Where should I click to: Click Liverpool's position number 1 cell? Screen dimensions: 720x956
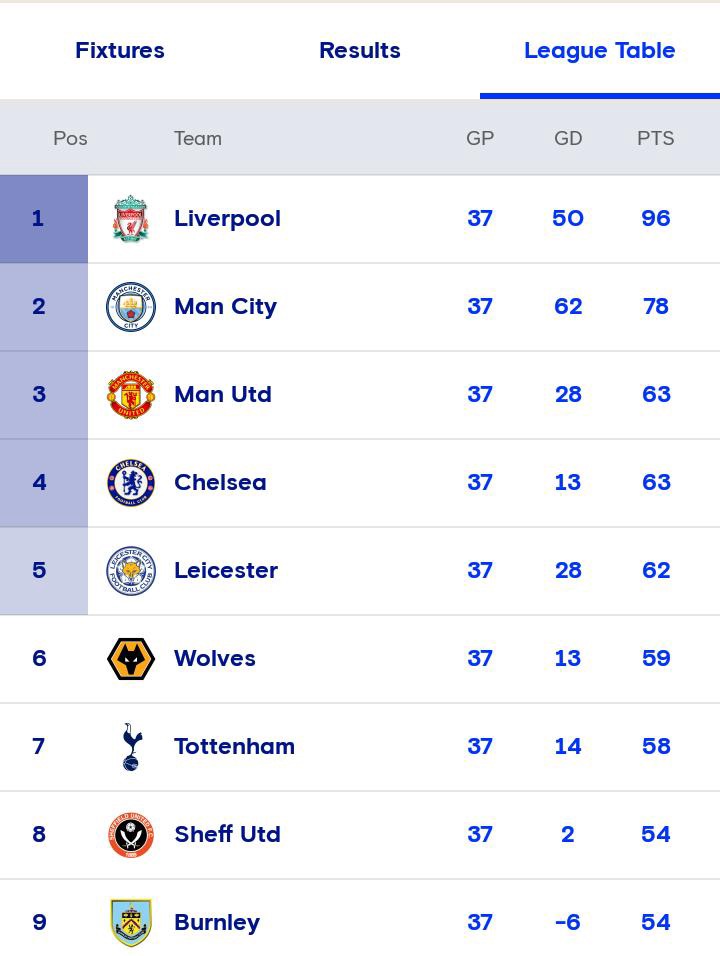coord(39,219)
